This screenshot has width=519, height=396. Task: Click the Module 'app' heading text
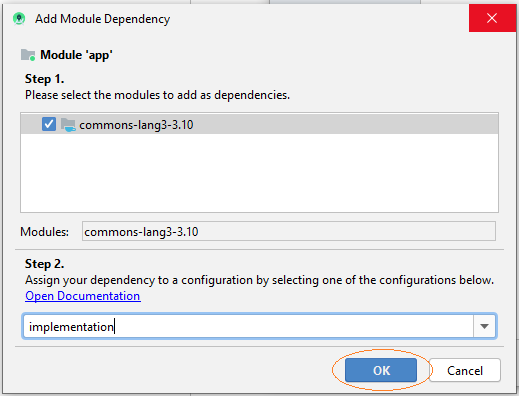pyautogui.click(x=76, y=55)
